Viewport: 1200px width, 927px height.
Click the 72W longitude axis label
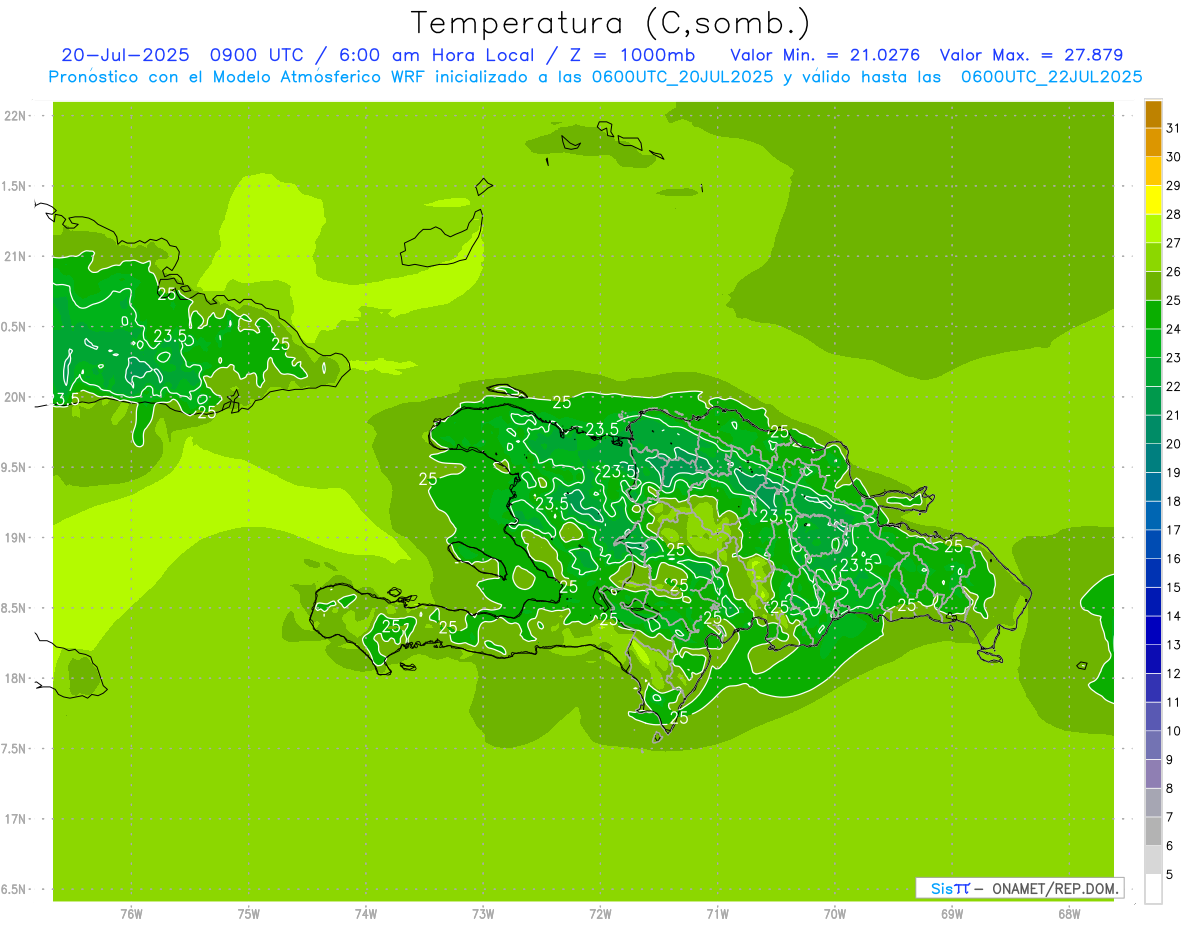[x=600, y=913]
